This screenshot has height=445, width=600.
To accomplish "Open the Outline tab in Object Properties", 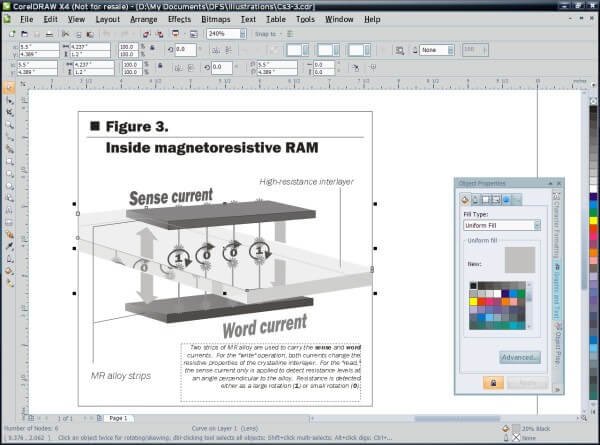I will (x=475, y=199).
